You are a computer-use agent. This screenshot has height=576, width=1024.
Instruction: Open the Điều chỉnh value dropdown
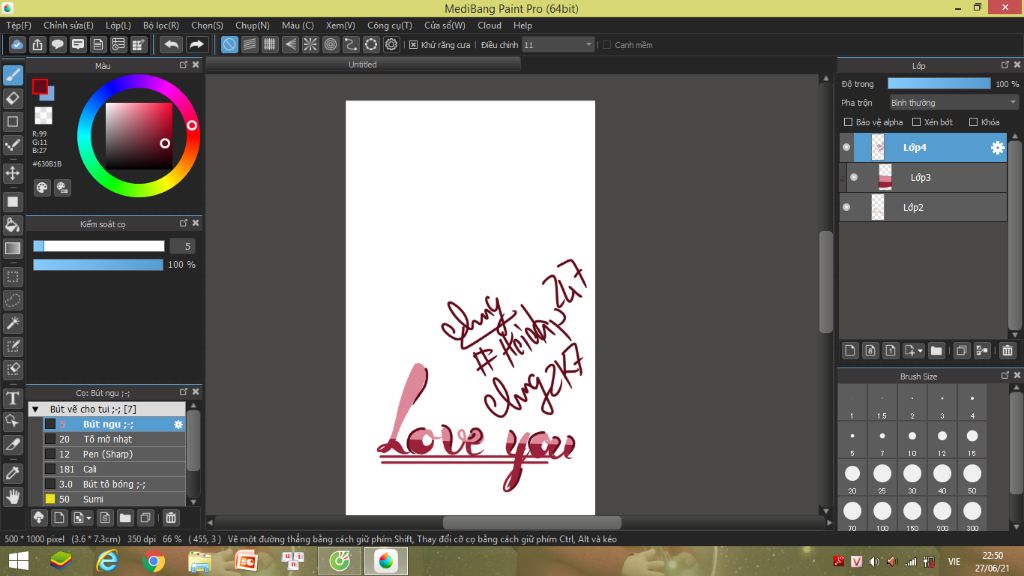pyautogui.click(x=558, y=44)
